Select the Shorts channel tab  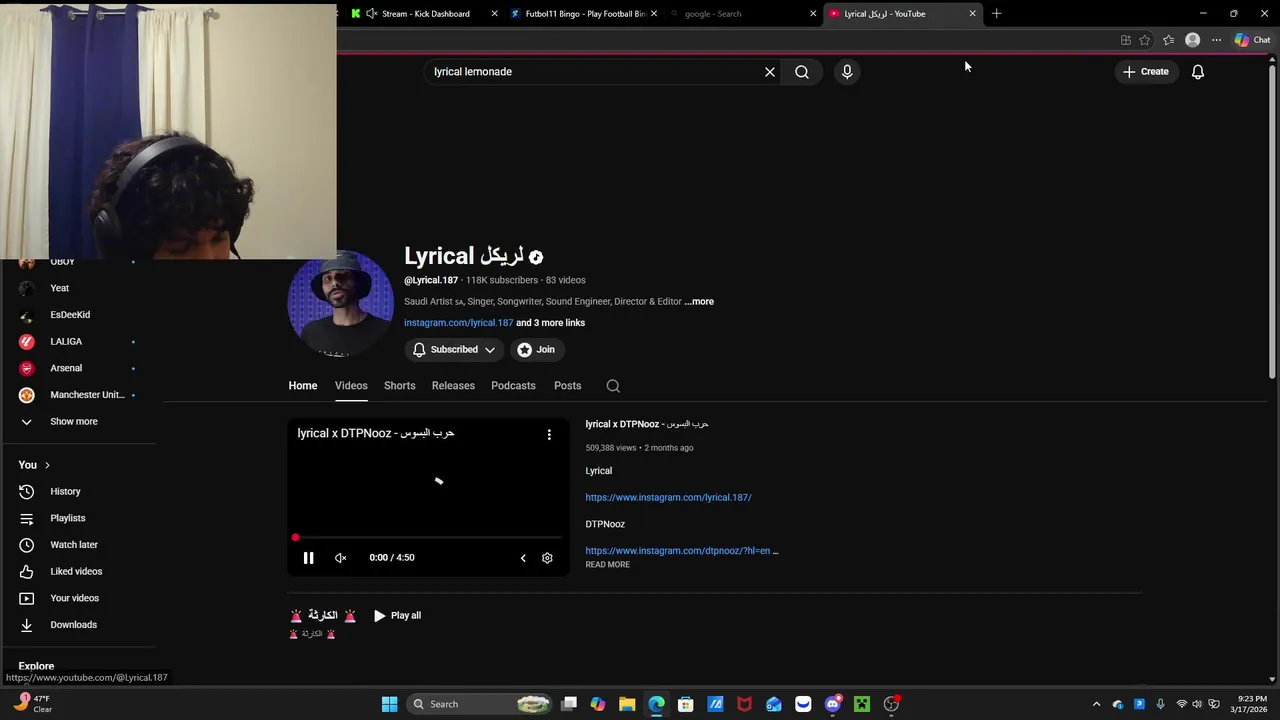coord(399,386)
